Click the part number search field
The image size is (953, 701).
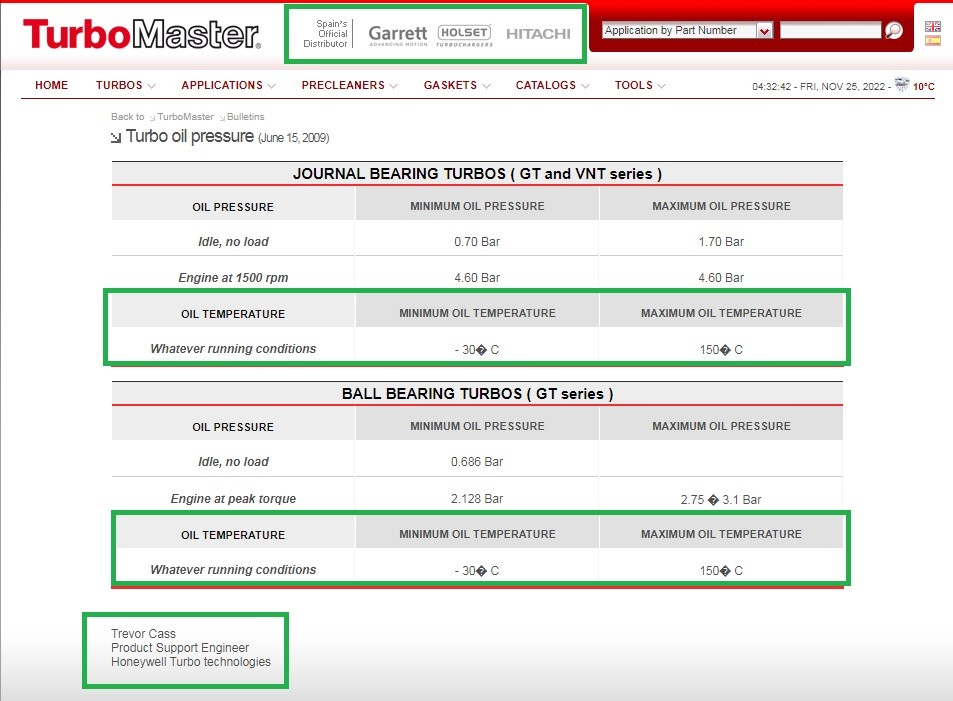click(830, 30)
